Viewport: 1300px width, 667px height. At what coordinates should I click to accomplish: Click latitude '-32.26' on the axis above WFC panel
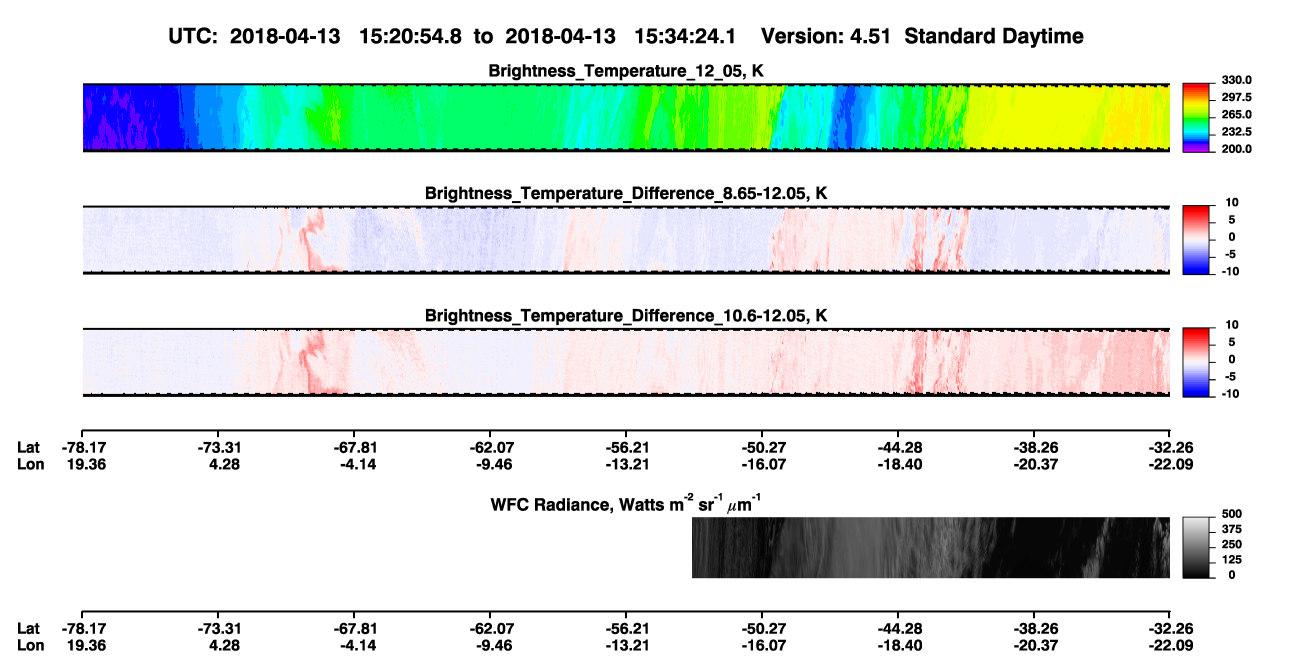(x=1170, y=447)
